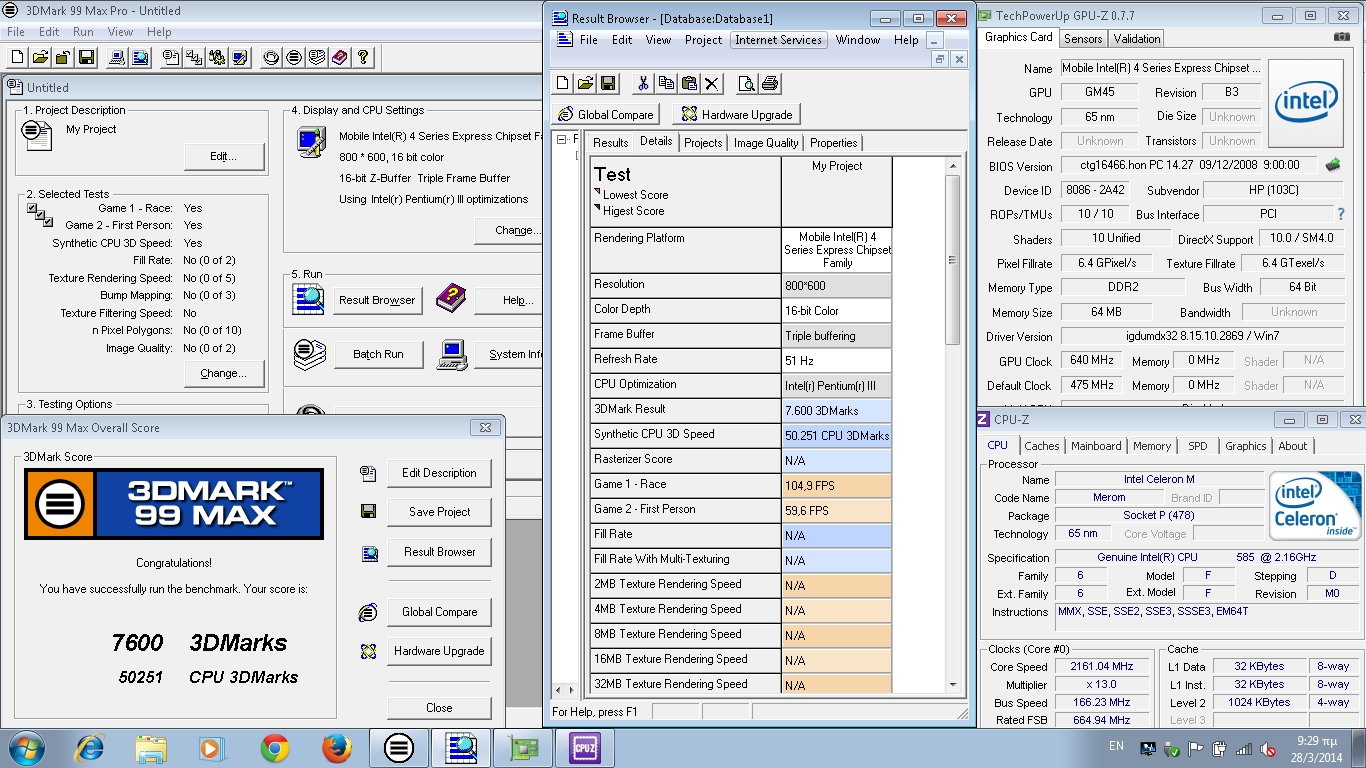Click the Print Preview icon in Result Browser
Image resolution: width=1366 pixels, height=768 pixels.
(x=746, y=83)
